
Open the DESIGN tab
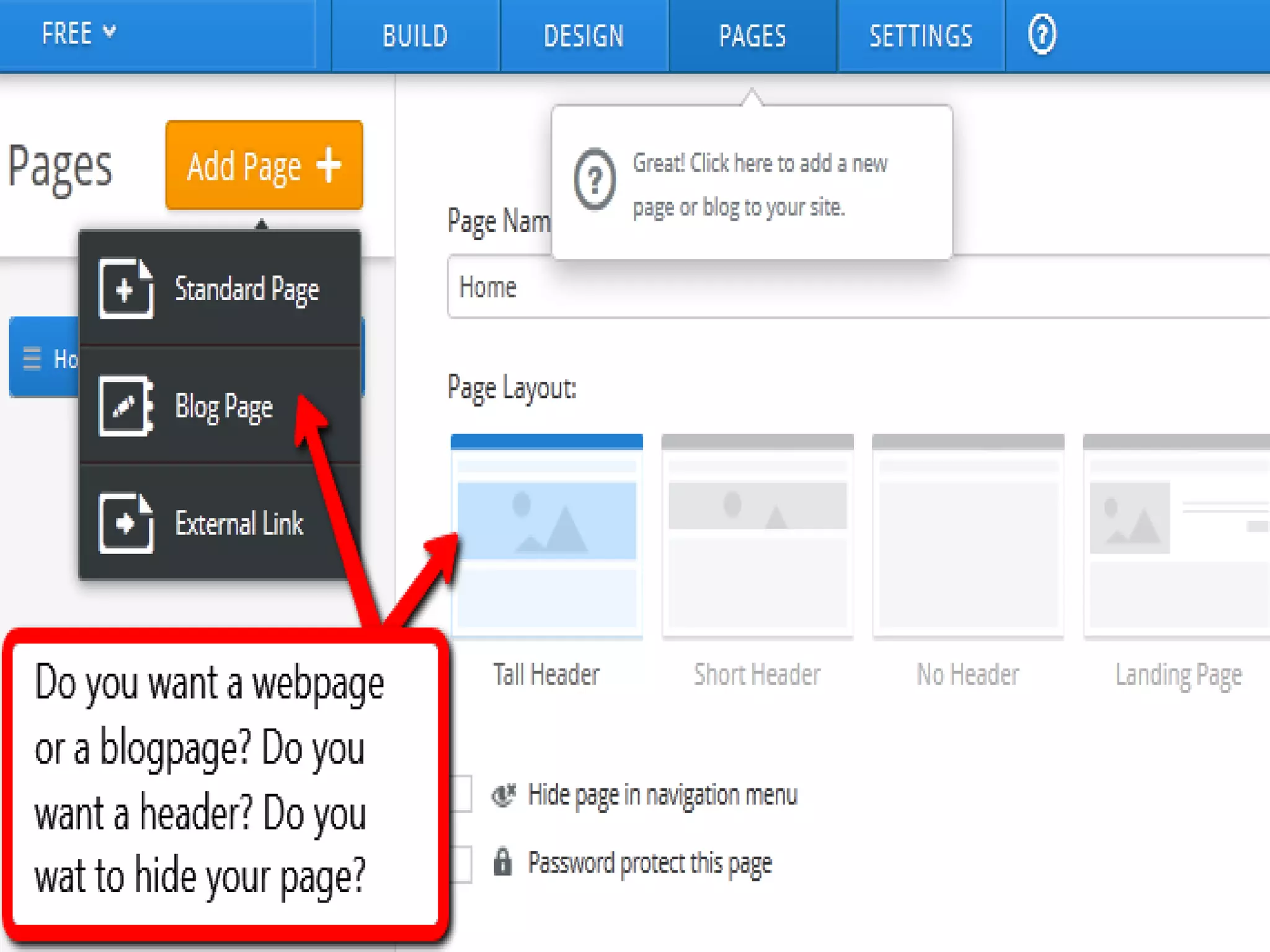[584, 36]
